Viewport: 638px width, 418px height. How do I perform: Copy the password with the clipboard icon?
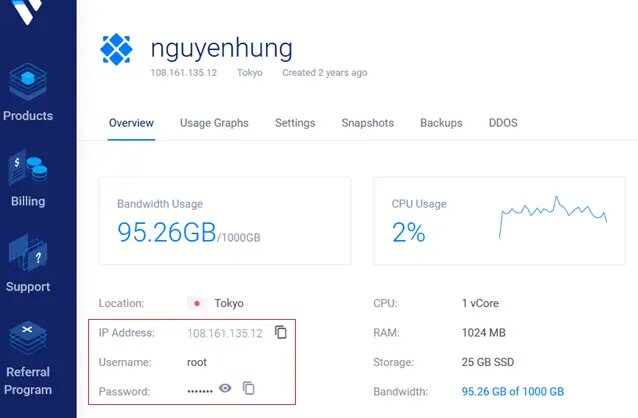coord(249,388)
